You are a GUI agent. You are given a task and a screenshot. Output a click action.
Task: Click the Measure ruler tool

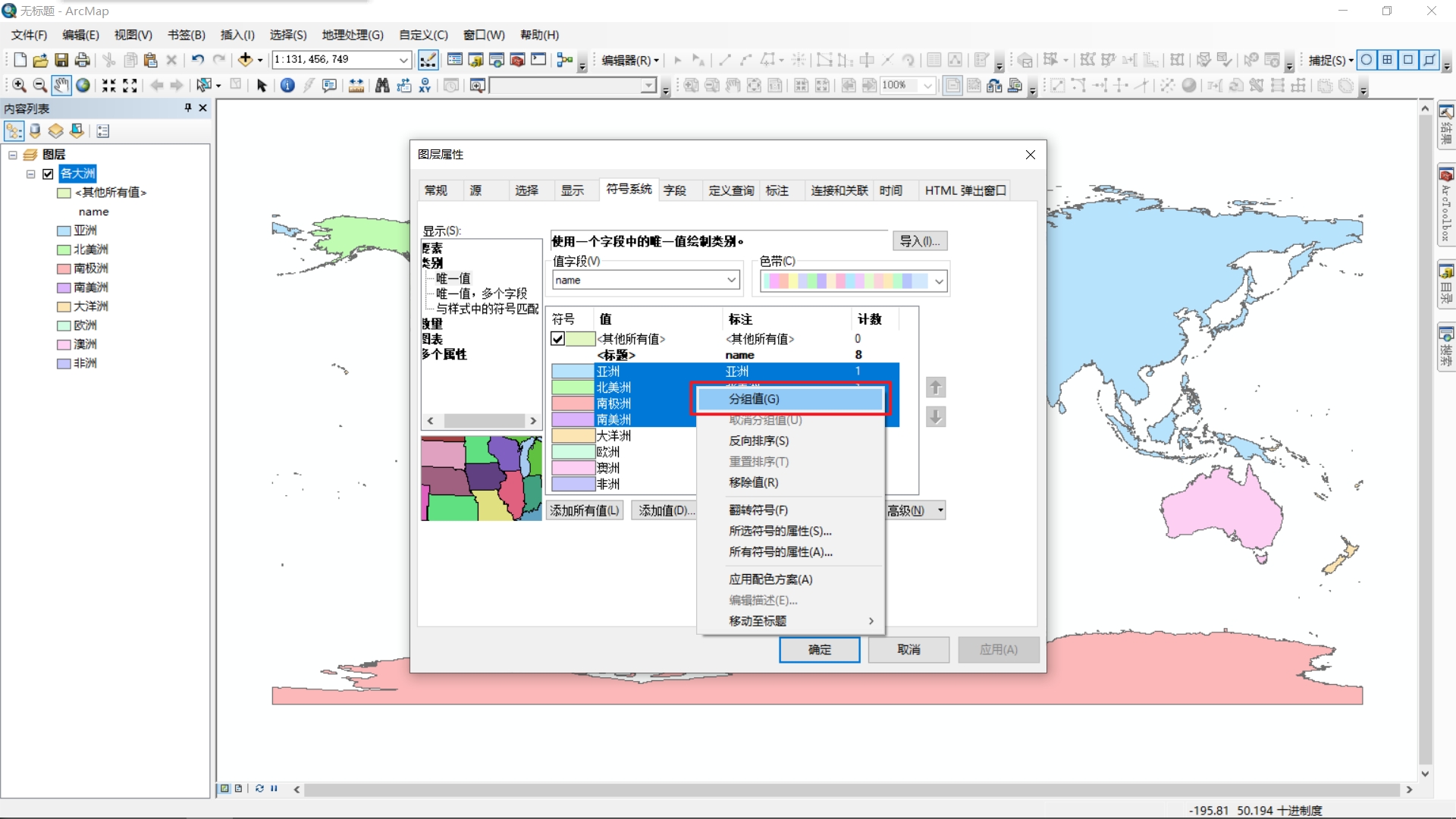(x=356, y=86)
